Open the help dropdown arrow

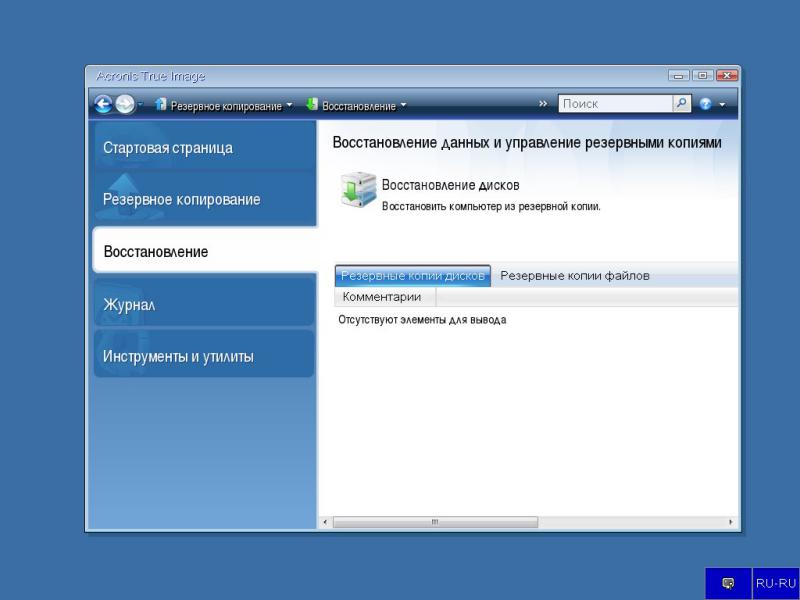pos(722,105)
